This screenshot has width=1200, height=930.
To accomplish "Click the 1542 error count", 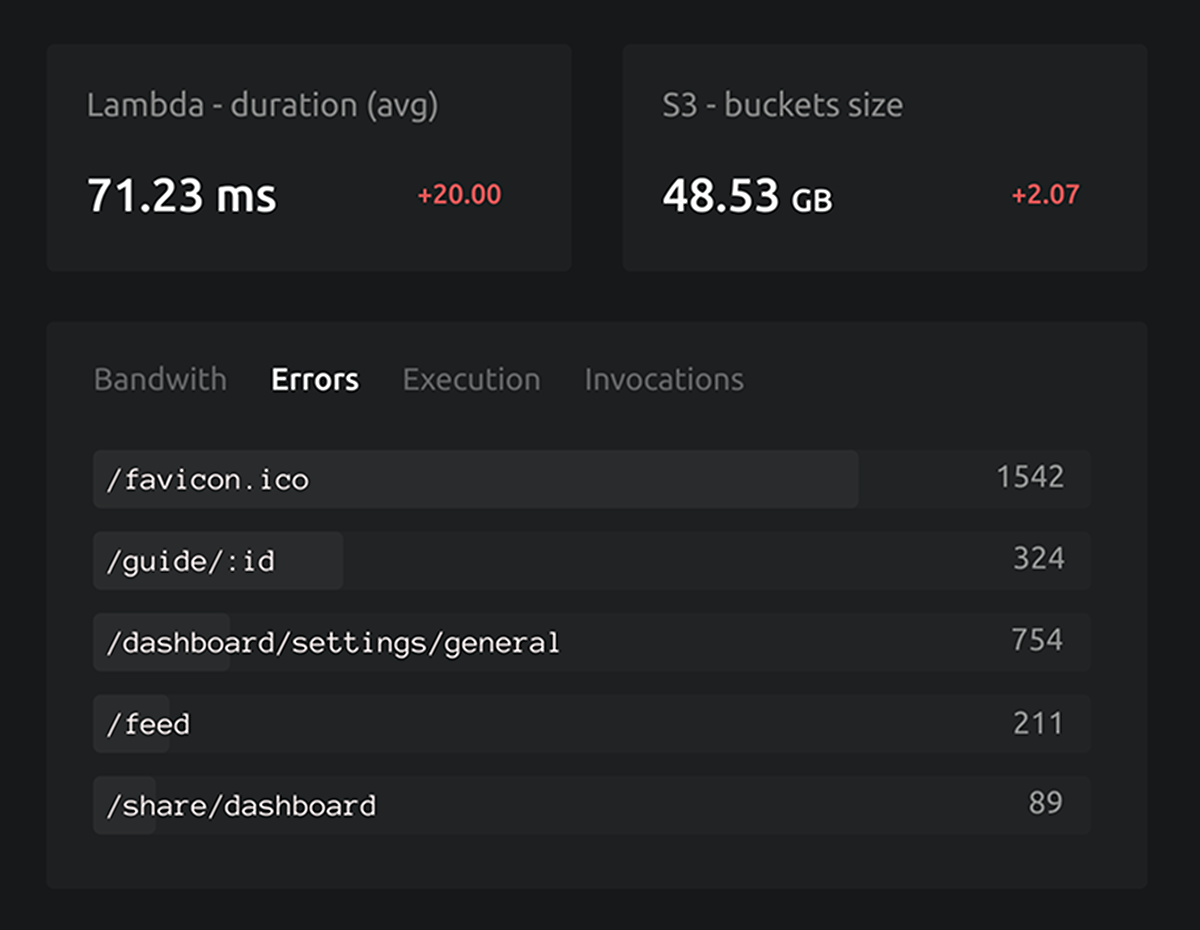I will (x=1029, y=477).
